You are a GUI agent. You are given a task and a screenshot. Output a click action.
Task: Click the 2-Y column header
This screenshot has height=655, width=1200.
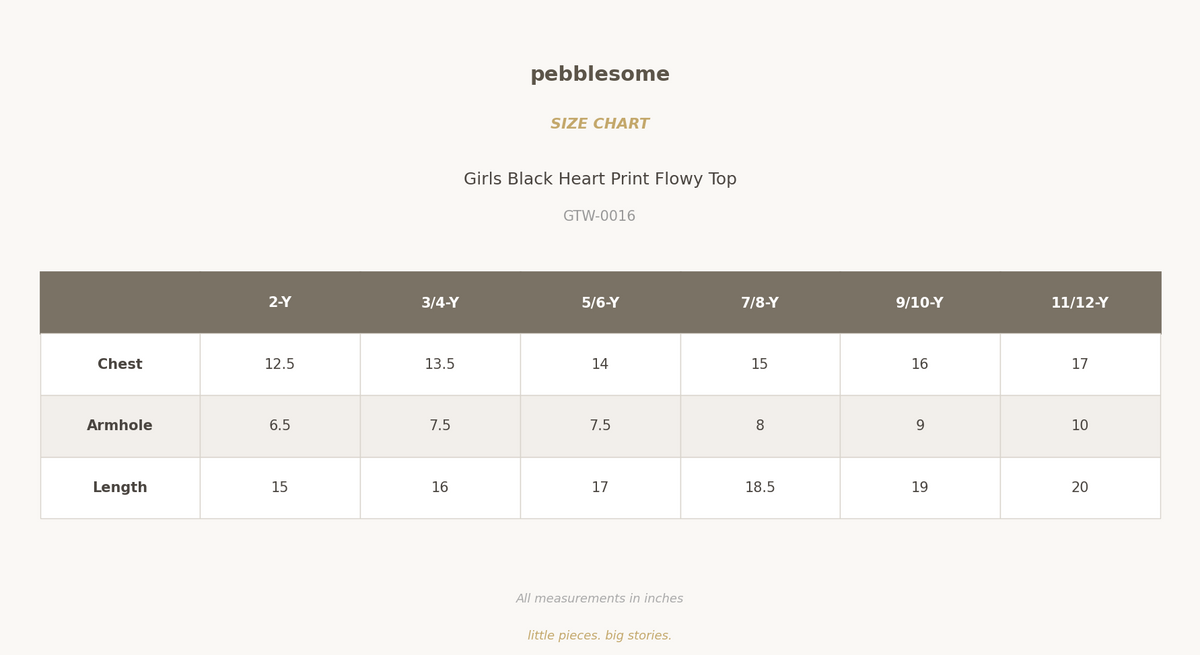coord(280,303)
